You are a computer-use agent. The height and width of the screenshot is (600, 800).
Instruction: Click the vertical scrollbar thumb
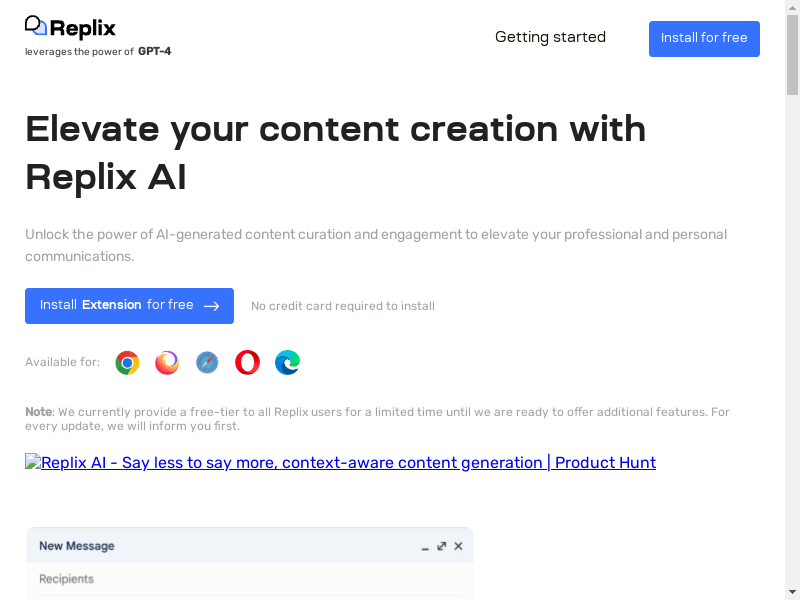pos(792,55)
